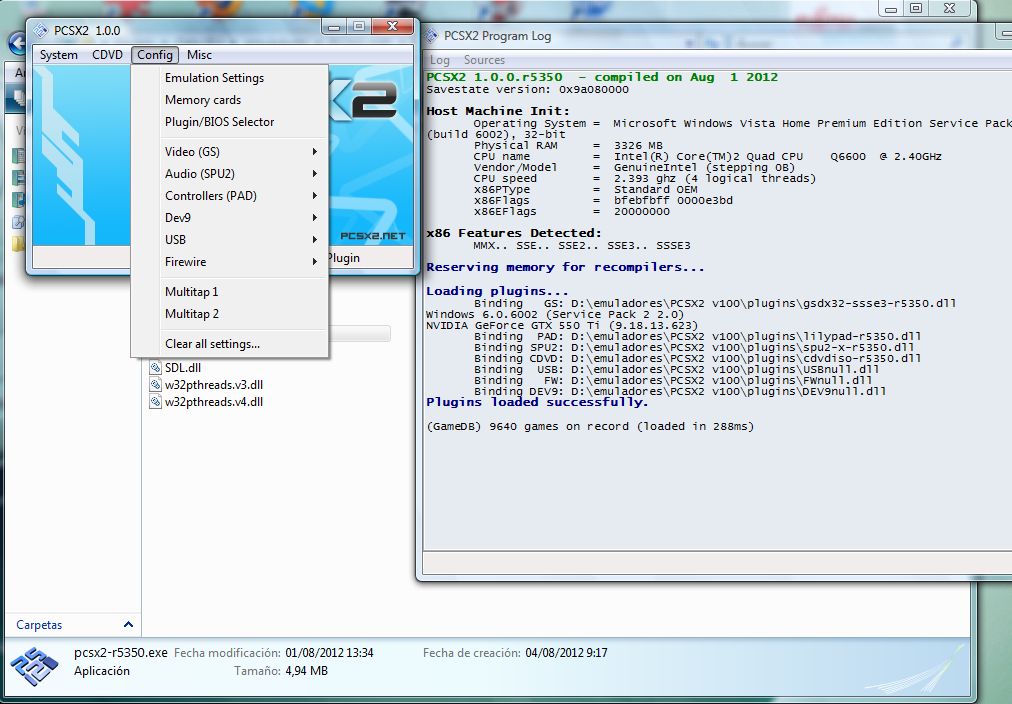Open the Misc menu
The image size is (1012, 704).
click(199, 55)
